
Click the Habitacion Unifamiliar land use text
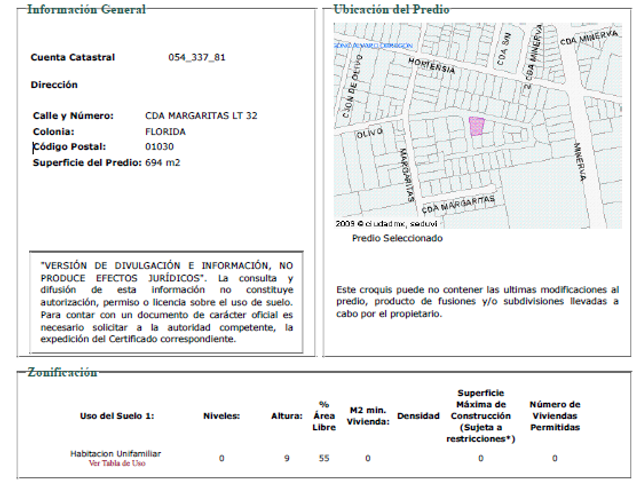click(116, 453)
